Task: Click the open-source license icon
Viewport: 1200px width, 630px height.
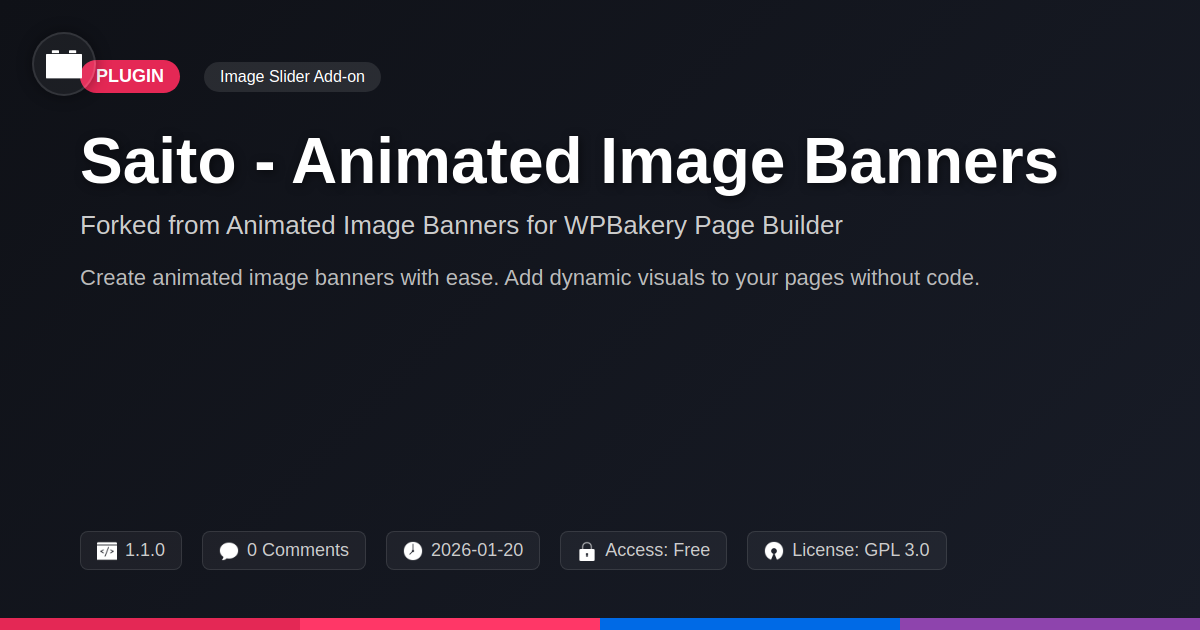Action: click(774, 551)
